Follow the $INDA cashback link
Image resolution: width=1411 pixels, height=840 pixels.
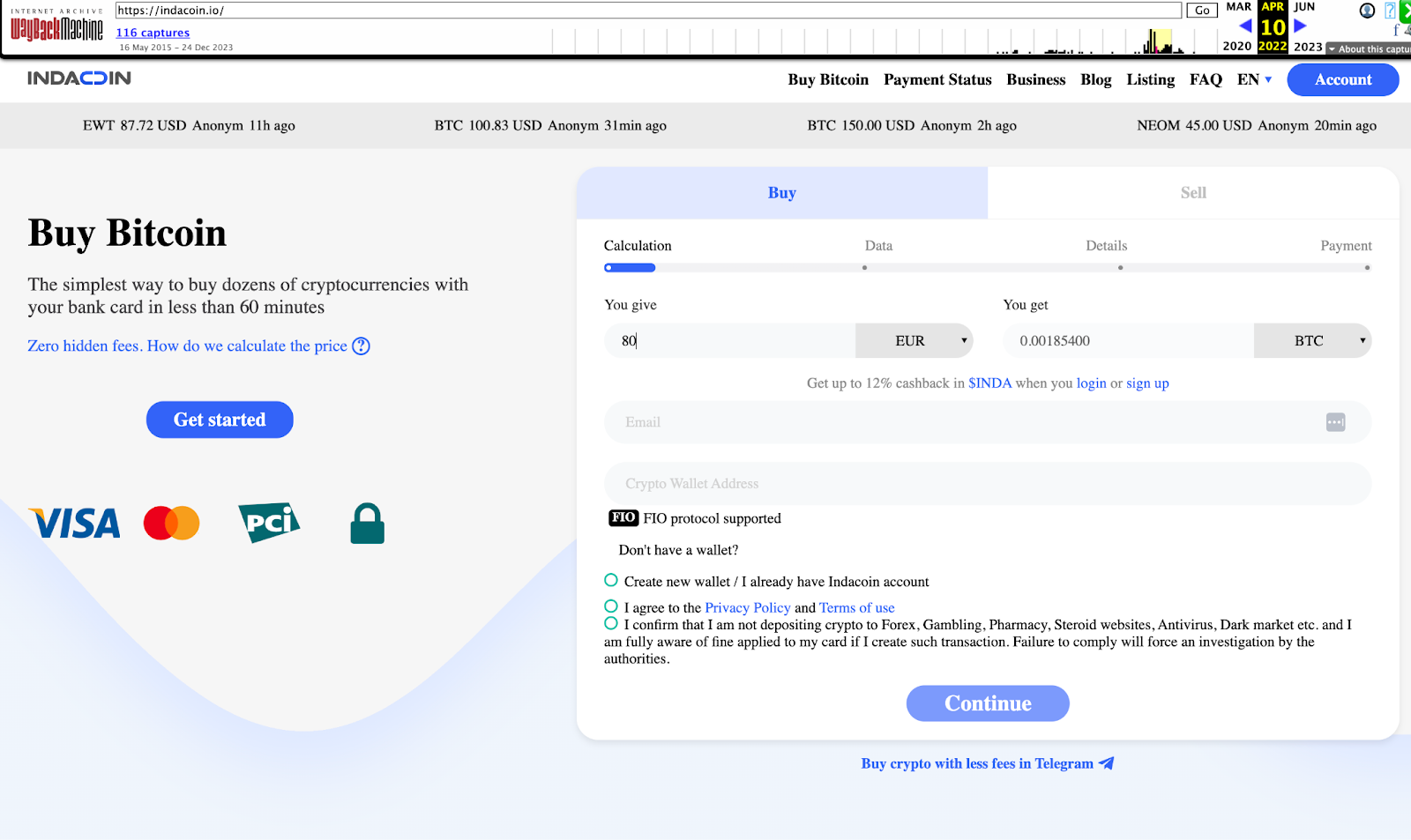click(990, 383)
